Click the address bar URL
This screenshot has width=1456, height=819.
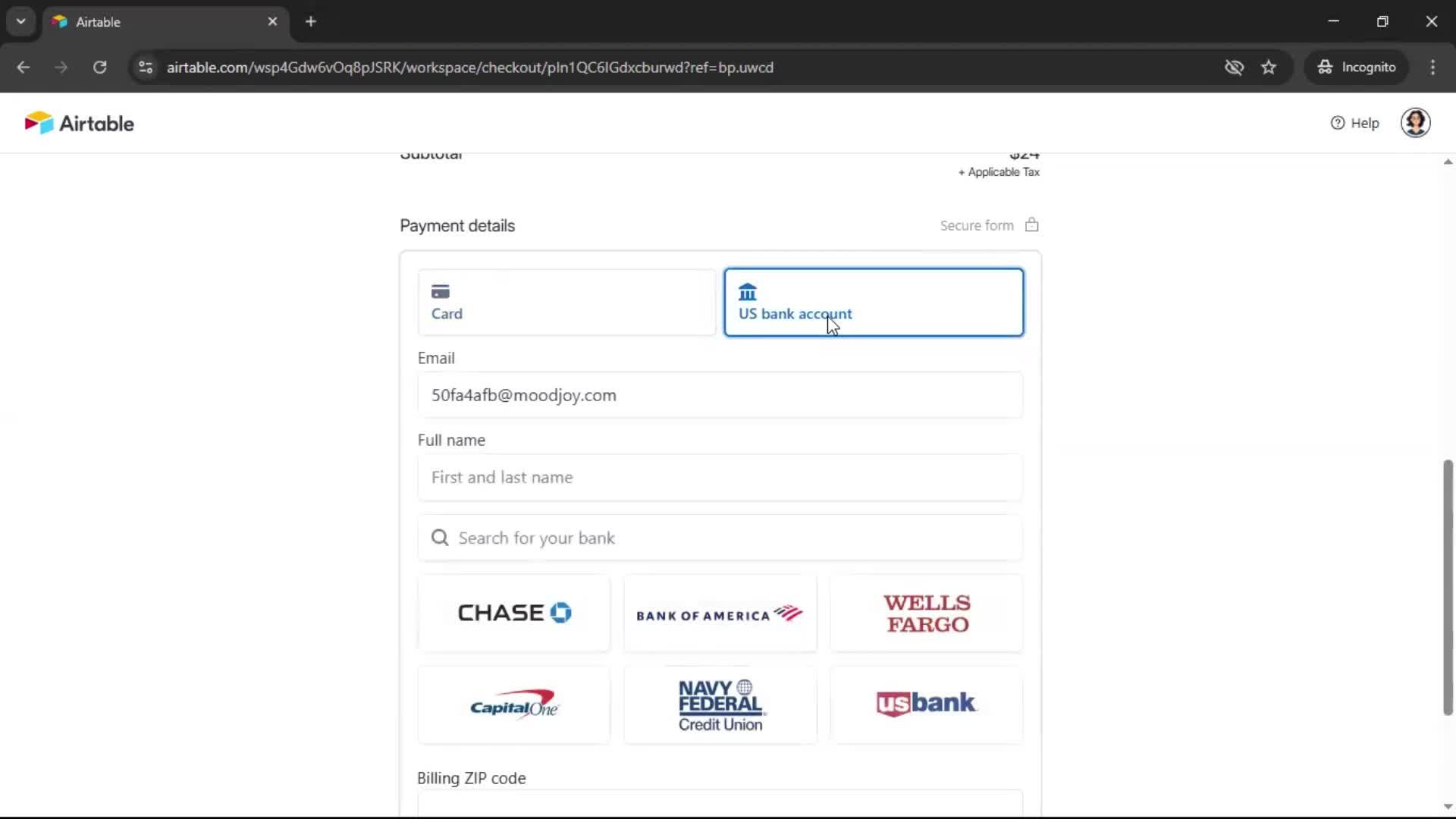[x=470, y=67]
